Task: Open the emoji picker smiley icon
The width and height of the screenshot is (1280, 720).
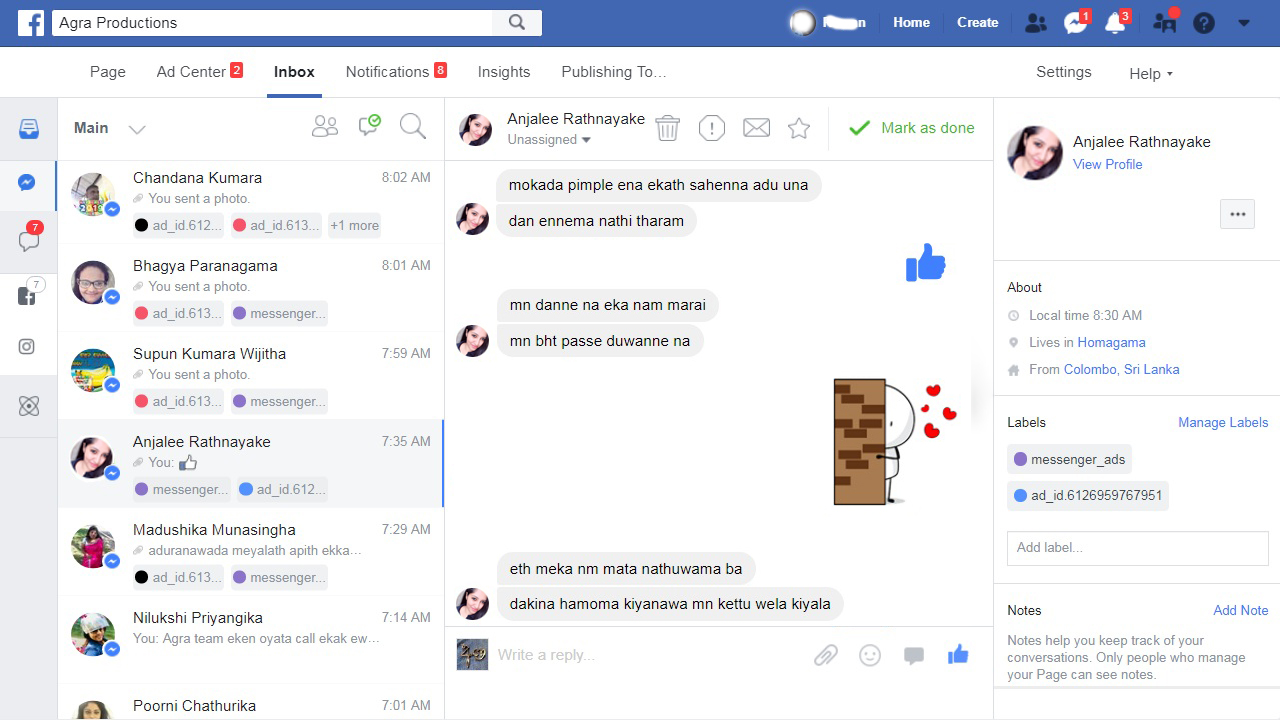Action: (x=870, y=655)
